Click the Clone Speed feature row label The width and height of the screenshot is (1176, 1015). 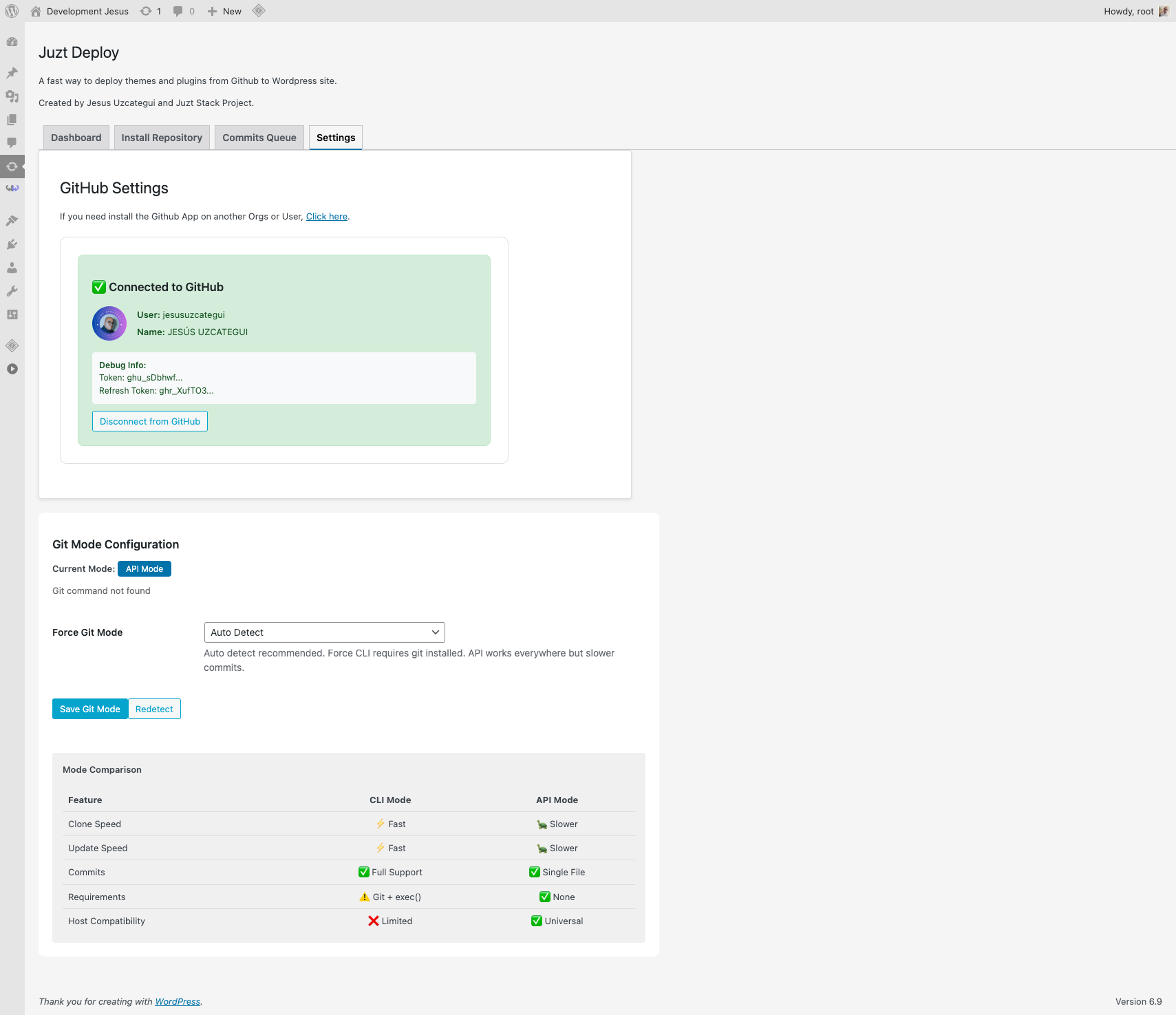pyautogui.click(x=94, y=824)
